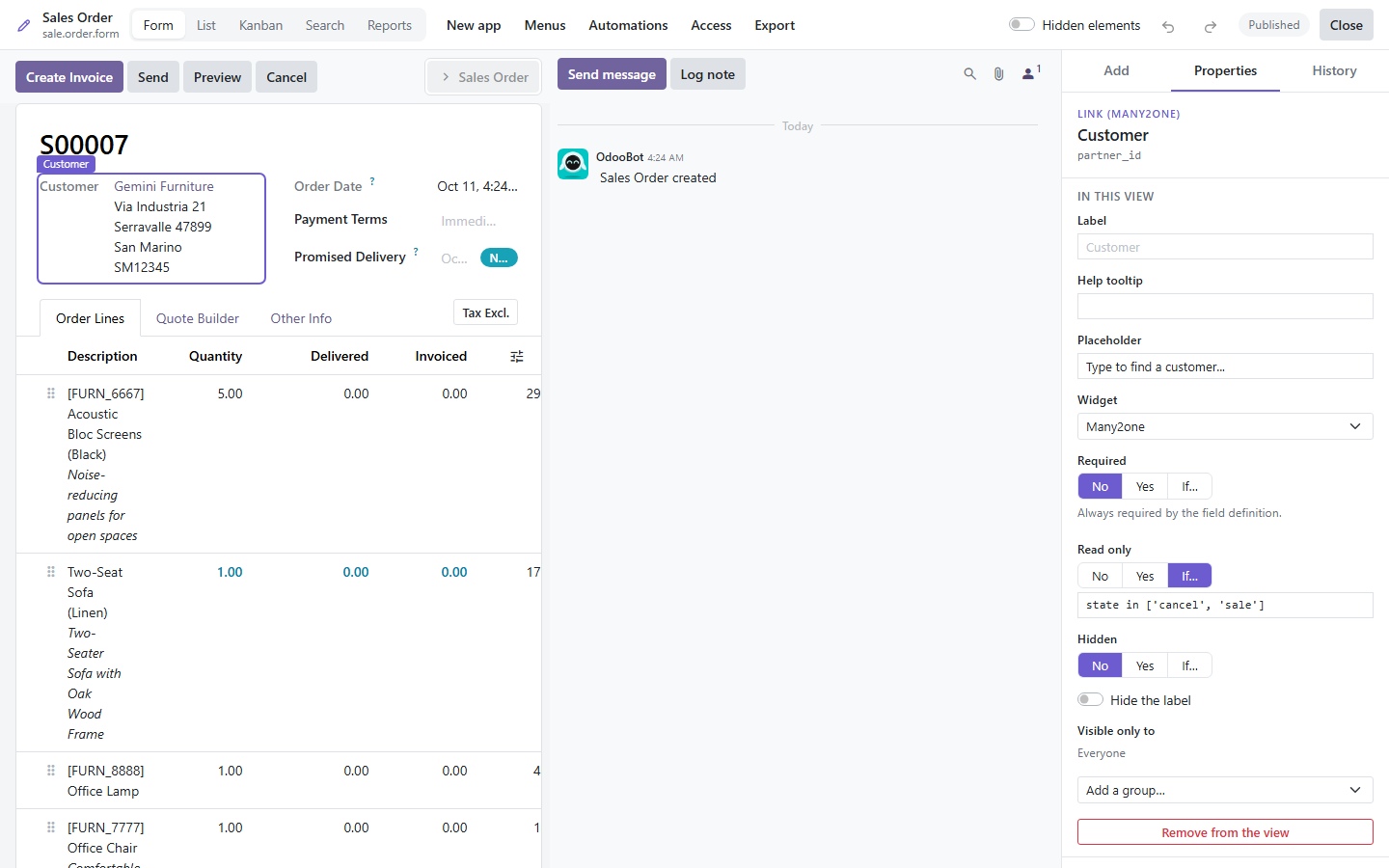Toggle the Hidden elements switch
Image resolution: width=1389 pixels, height=868 pixels.
coord(1021,25)
